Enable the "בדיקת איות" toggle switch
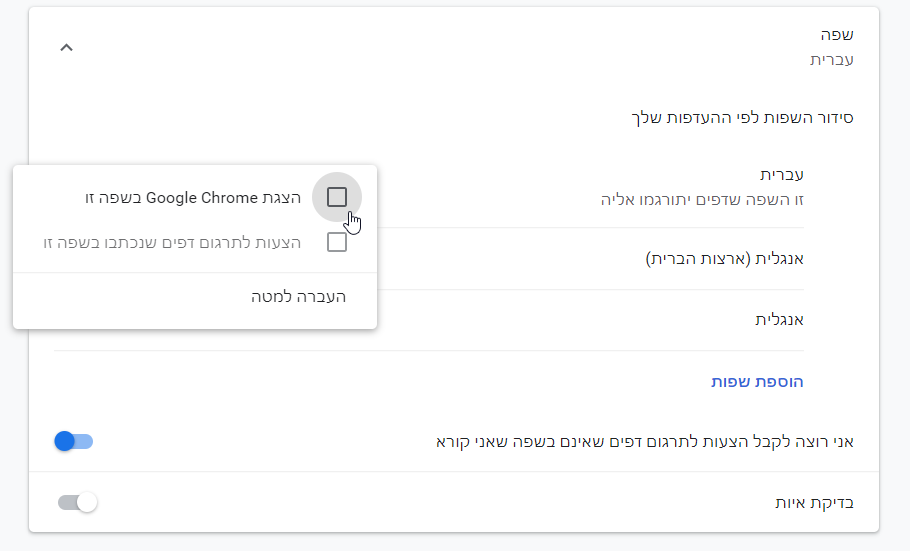The width and height of the screenshot is (910, 551). point(77,502)
